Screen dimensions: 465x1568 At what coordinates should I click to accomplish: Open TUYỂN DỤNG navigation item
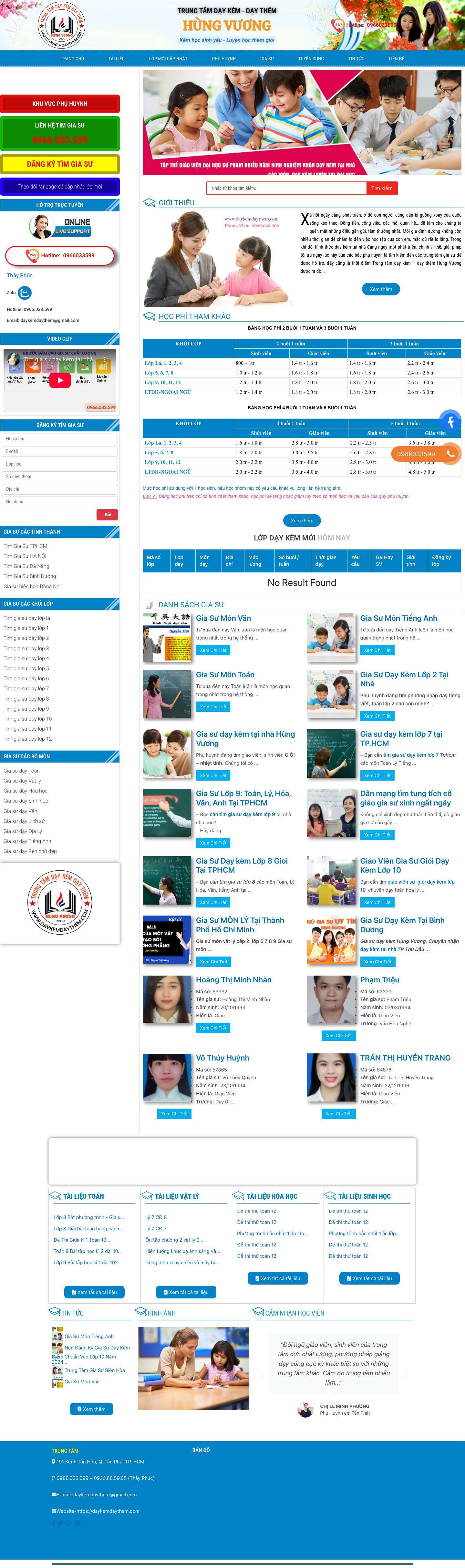pyautogui.click(x=311, y=58)
